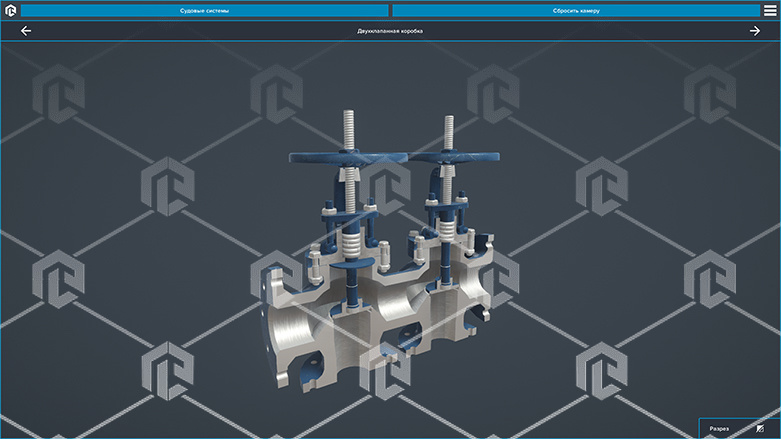Open the Судовые системы section
The image size is (781, 439).
tap(204, 10)
